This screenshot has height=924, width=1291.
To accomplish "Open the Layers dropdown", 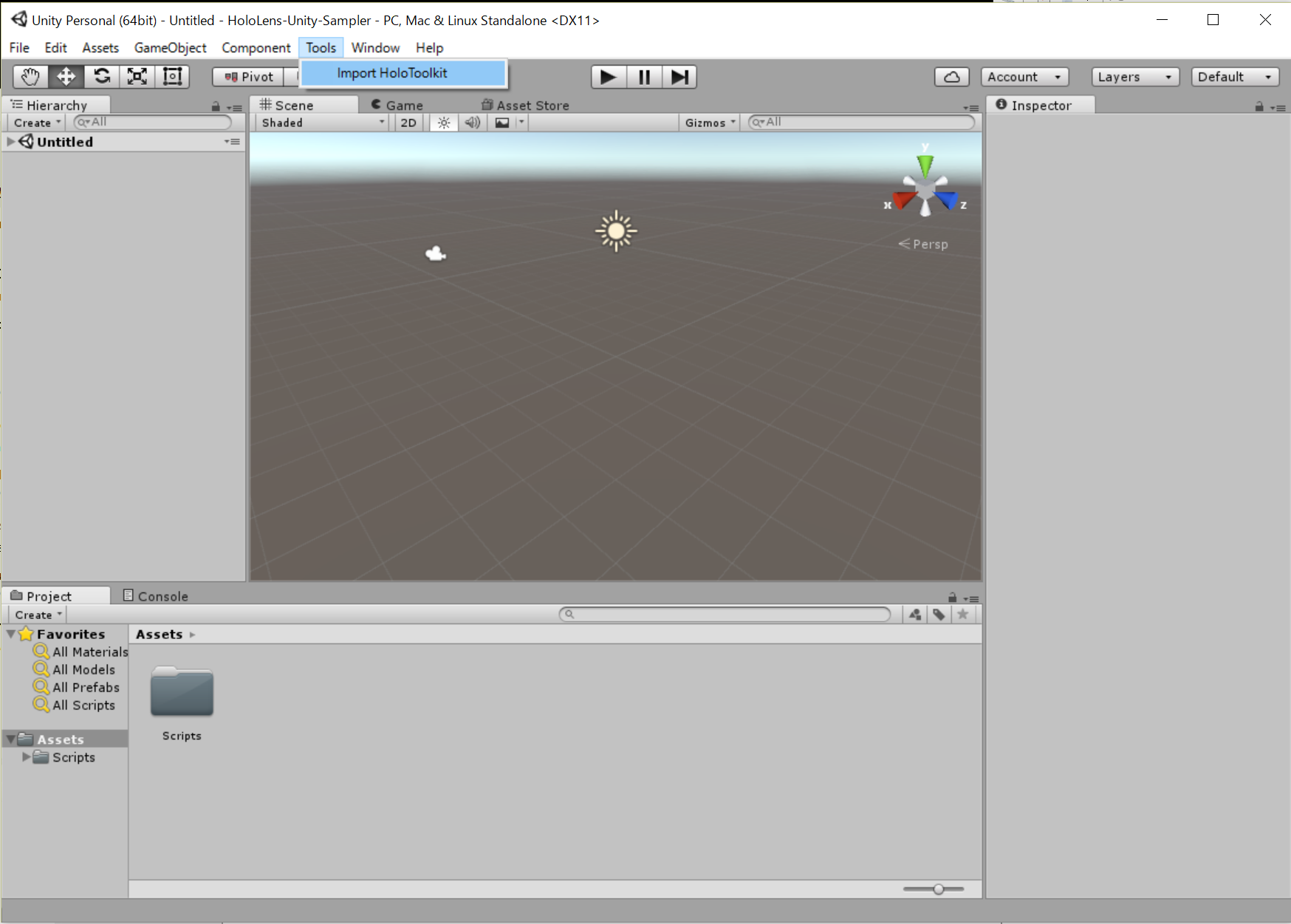I will [x=1135, y=77].
